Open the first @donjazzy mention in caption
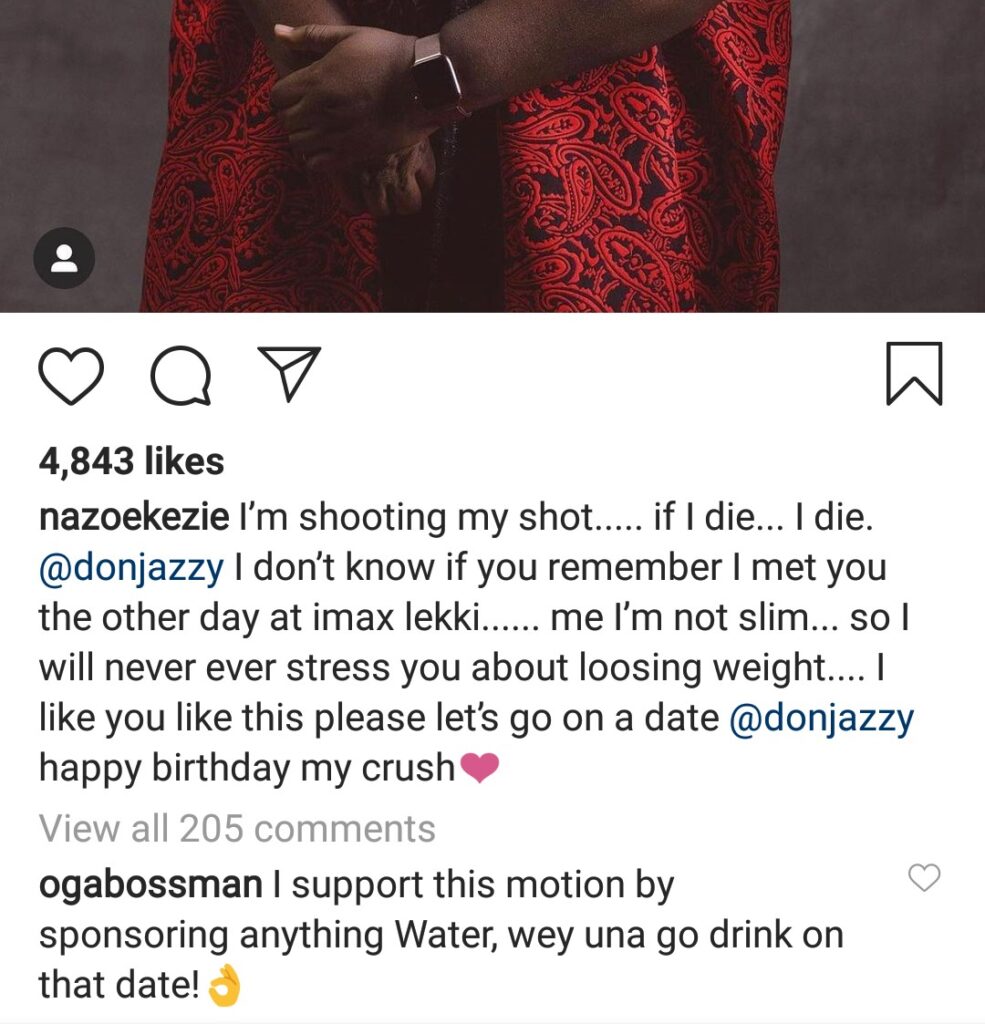 click(131, 568)
